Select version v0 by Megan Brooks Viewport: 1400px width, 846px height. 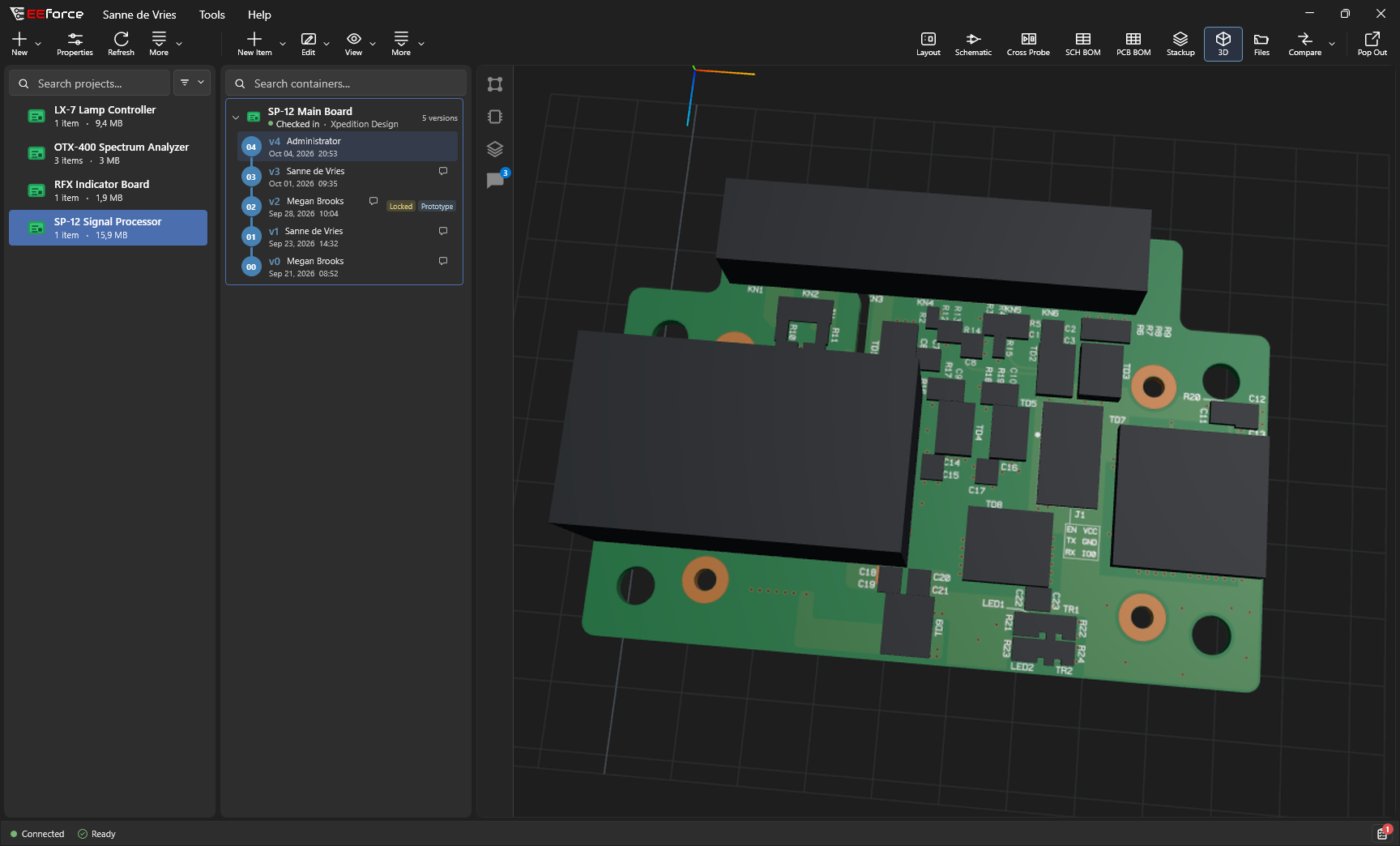tap(348, 267)
